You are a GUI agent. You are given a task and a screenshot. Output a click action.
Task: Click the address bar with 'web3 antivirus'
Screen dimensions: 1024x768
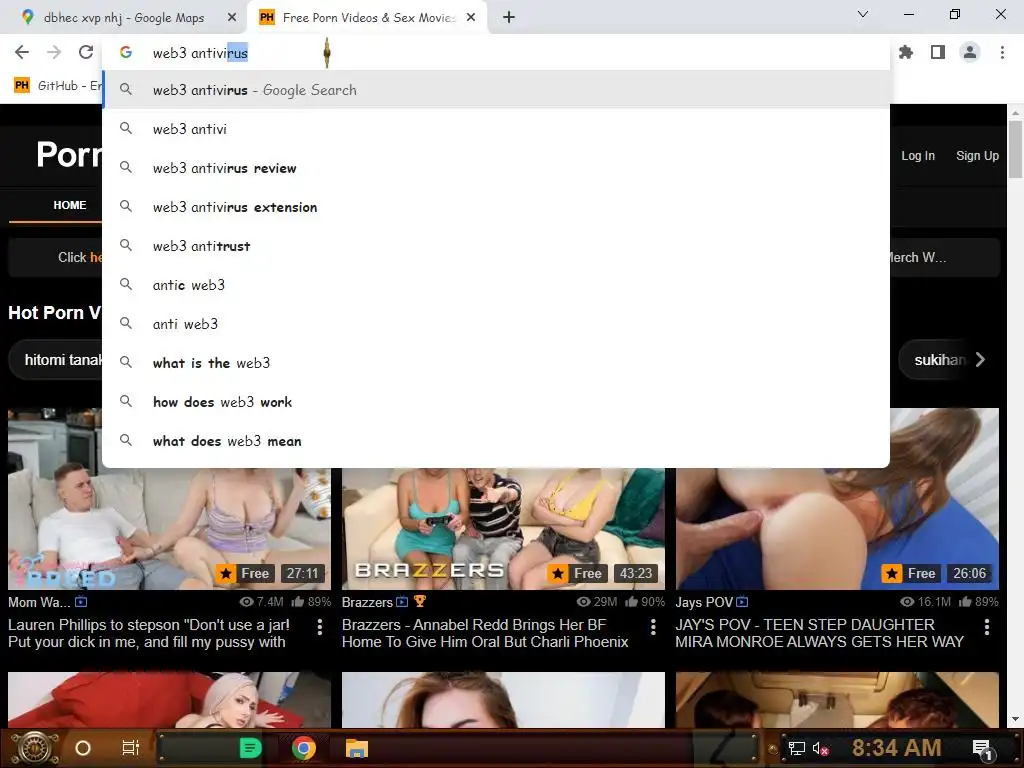pos(496,53)
